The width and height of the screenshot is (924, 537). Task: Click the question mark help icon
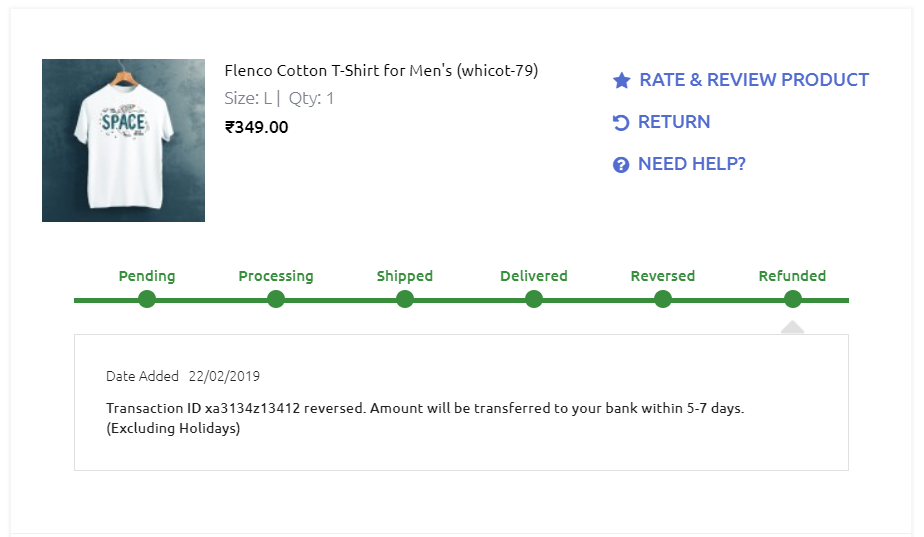[x=621, y=165]
